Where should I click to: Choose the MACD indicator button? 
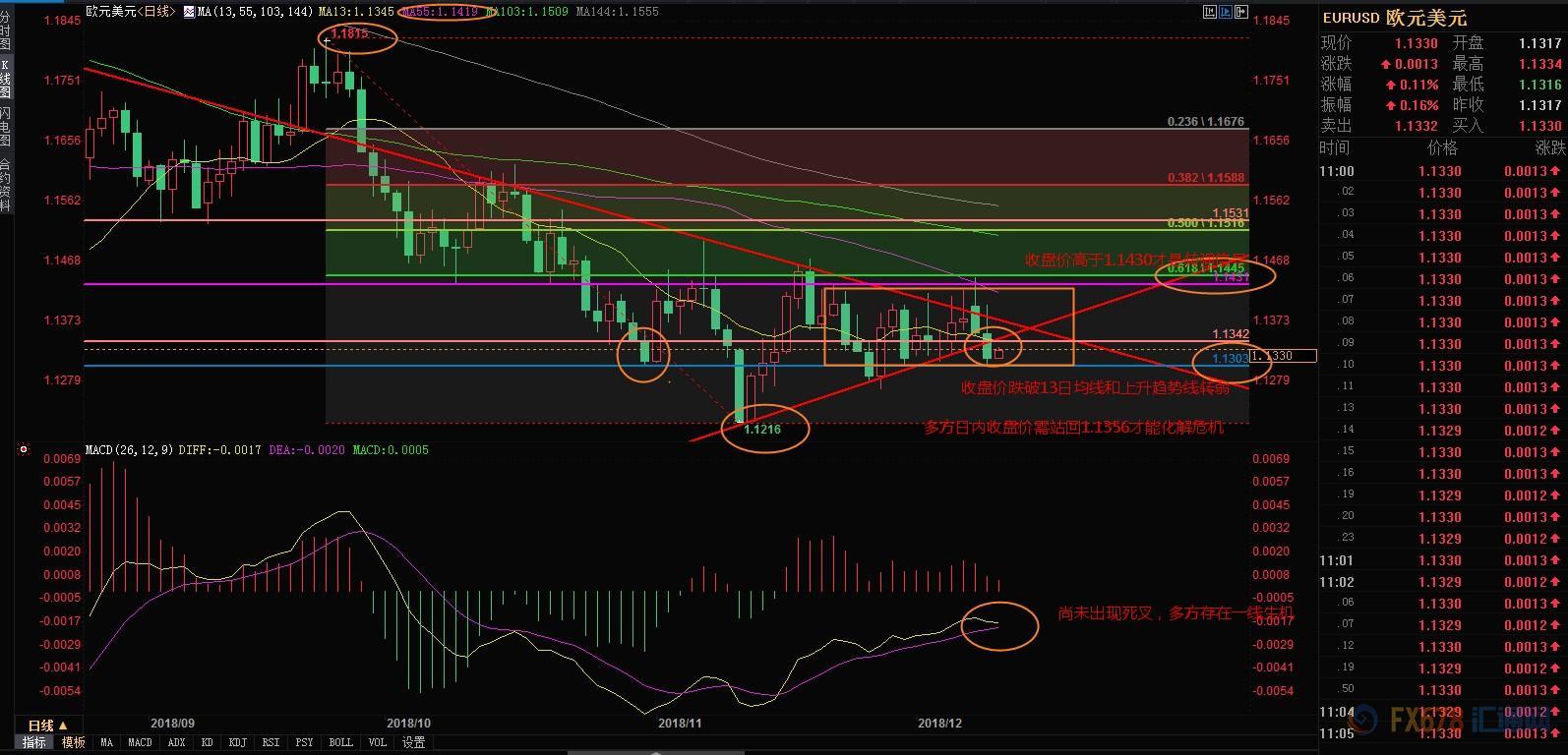pos(140,743)
